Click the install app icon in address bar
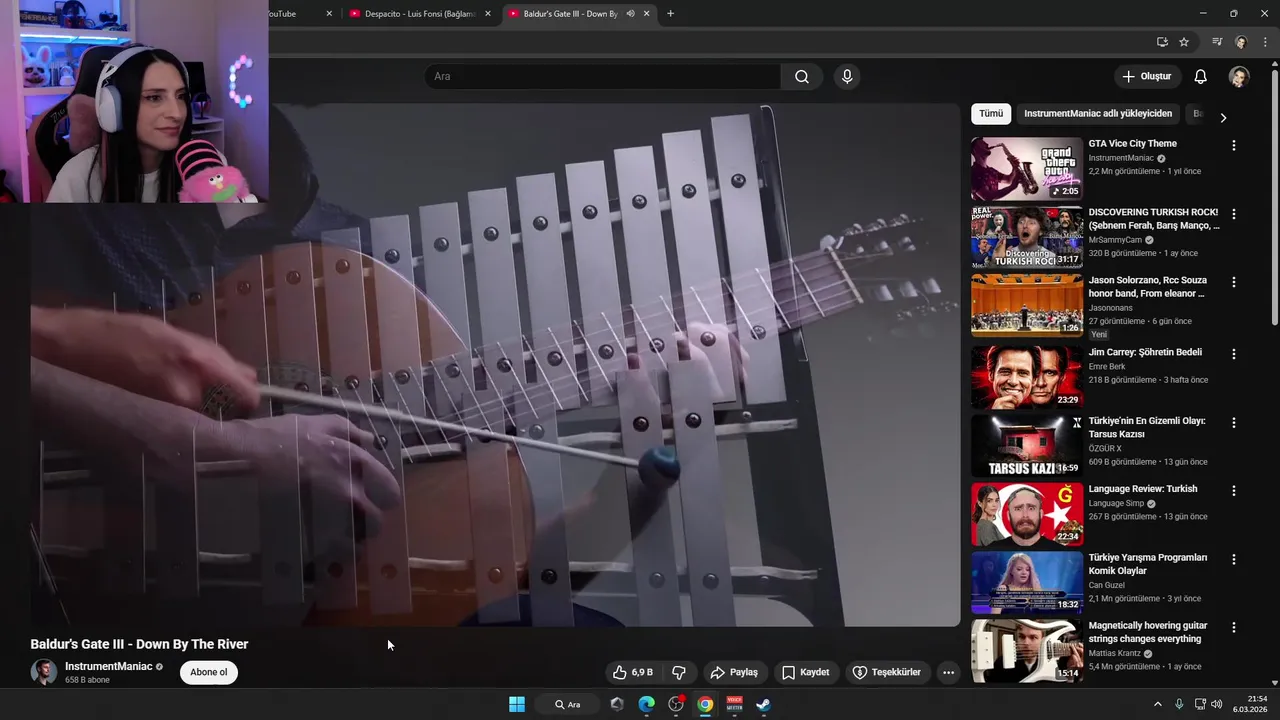 point(1162,42)
